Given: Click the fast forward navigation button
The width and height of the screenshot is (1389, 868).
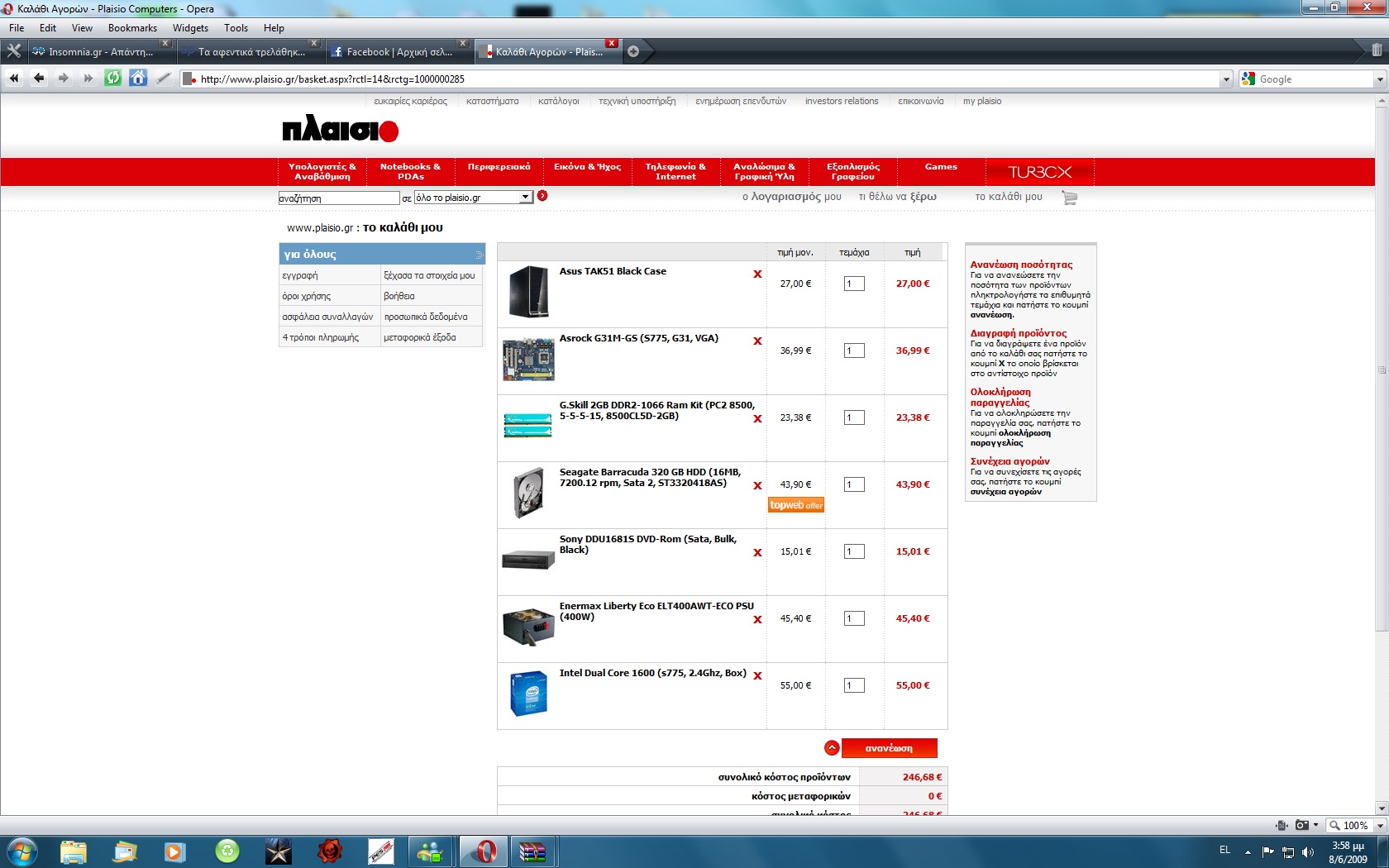Looking at the screenshot, I should [88, 79].
